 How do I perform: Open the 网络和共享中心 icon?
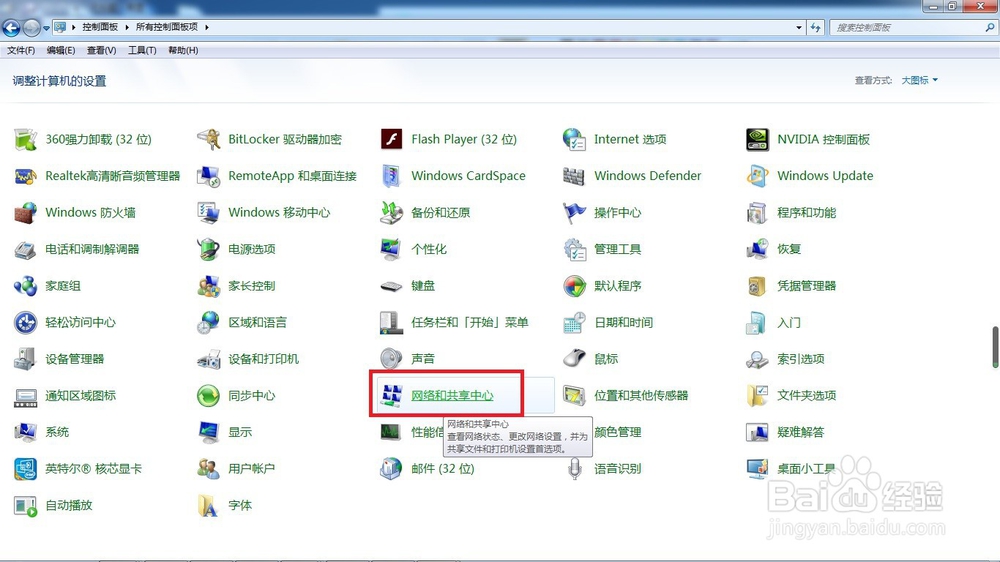tap(391, 396)
